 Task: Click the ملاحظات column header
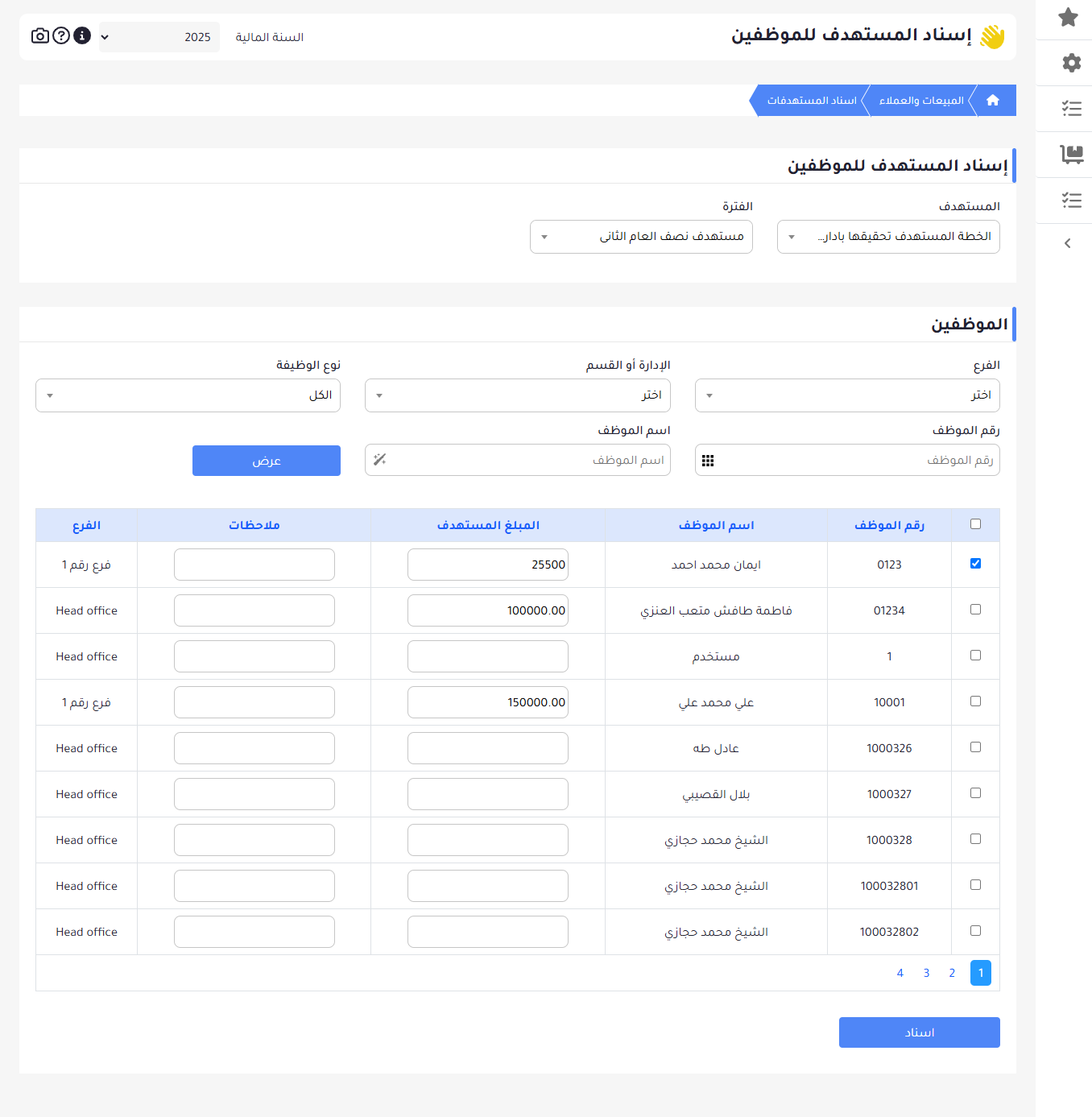click(x=254, y=525)
